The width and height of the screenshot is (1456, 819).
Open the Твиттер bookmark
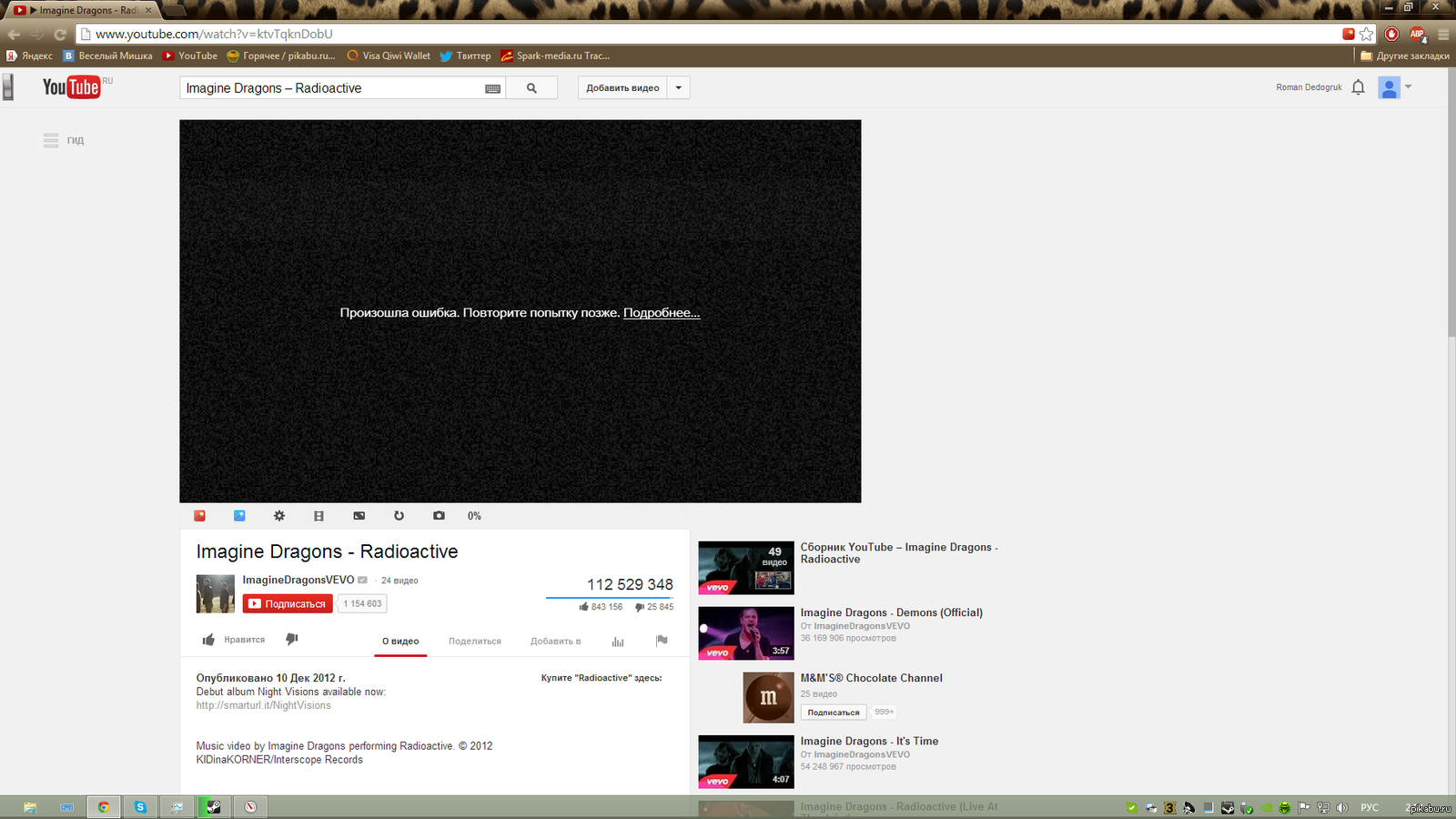(x=465, y=56)
